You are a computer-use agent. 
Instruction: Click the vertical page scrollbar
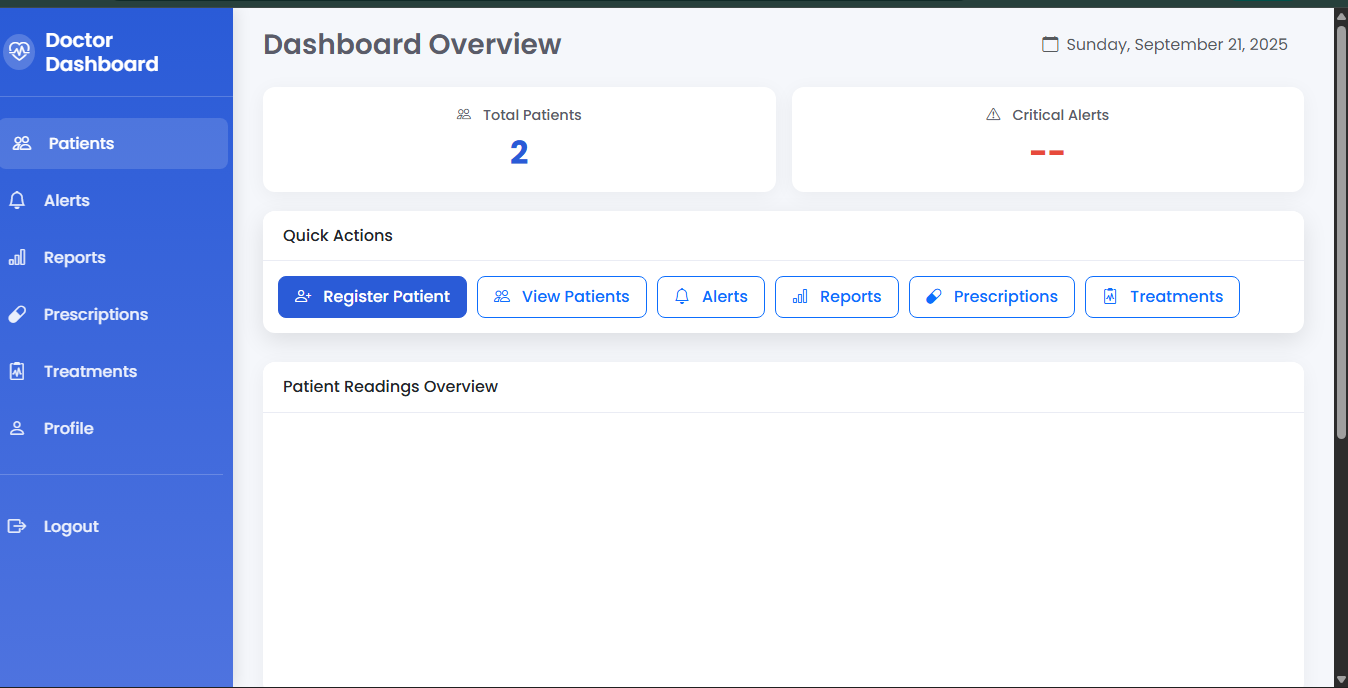tap(1341, 230)
